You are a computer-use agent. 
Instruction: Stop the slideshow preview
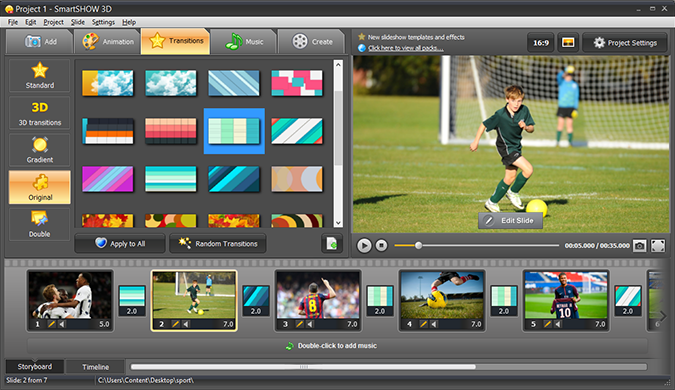(x=381, y=245)
